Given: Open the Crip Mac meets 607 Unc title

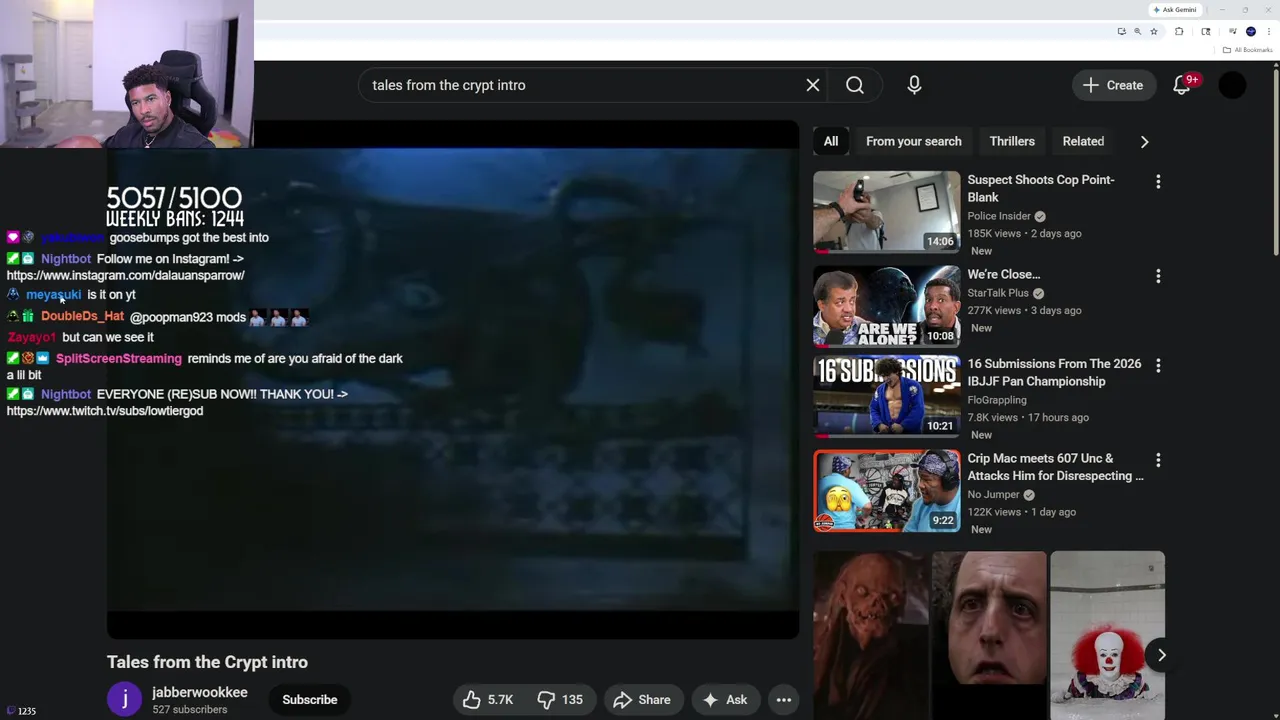Looking at the screenshot, I should pos(1055,467).
